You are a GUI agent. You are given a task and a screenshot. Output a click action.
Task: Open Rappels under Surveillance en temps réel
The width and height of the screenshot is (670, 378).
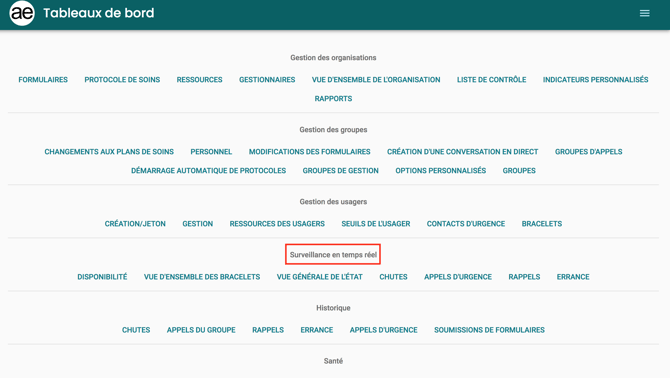tap(524, 277)
